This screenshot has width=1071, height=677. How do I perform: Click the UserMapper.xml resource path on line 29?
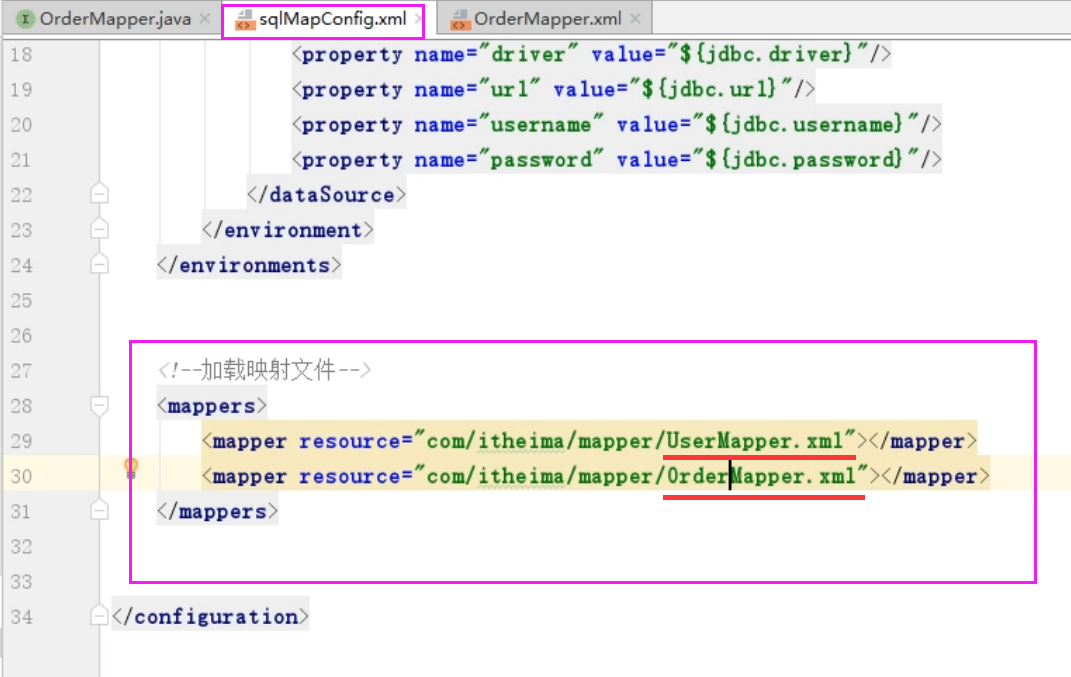coord(635,441)
